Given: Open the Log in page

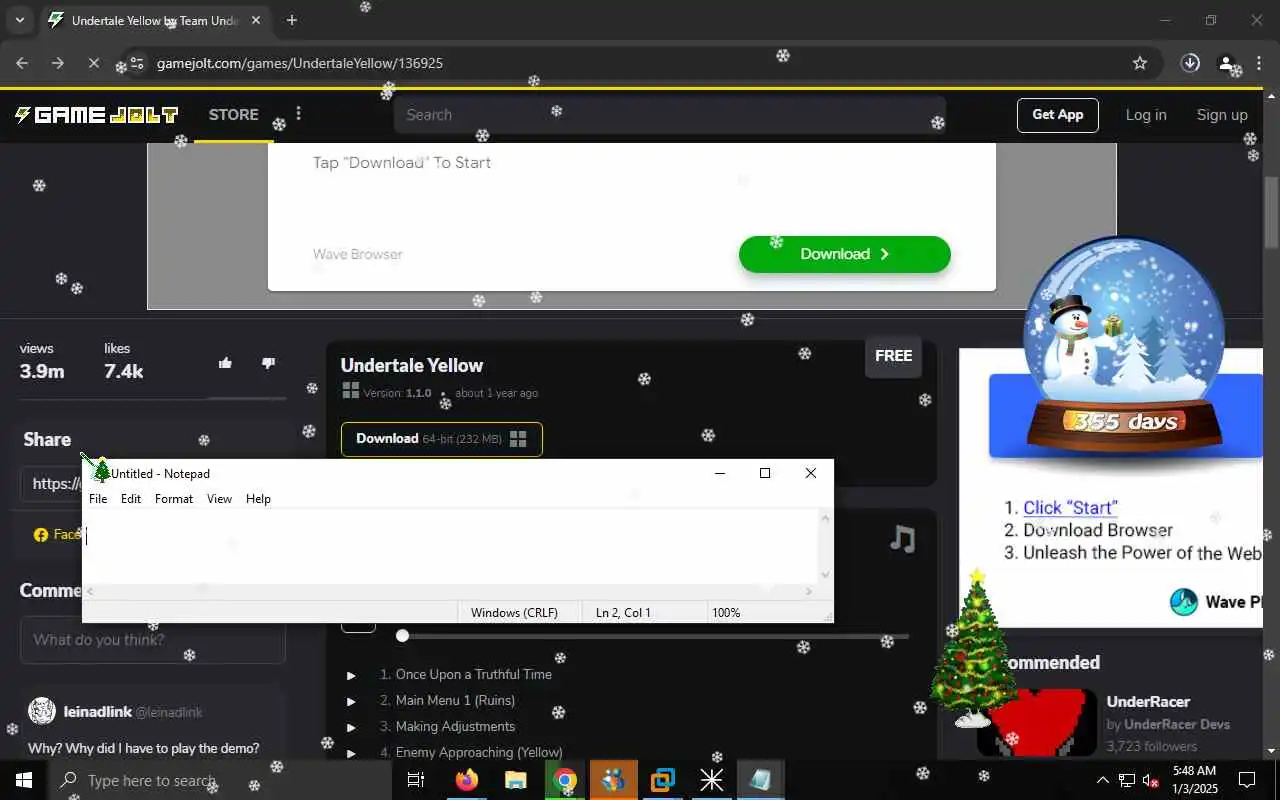Looking at the screenshot, I should (1146, 115).
